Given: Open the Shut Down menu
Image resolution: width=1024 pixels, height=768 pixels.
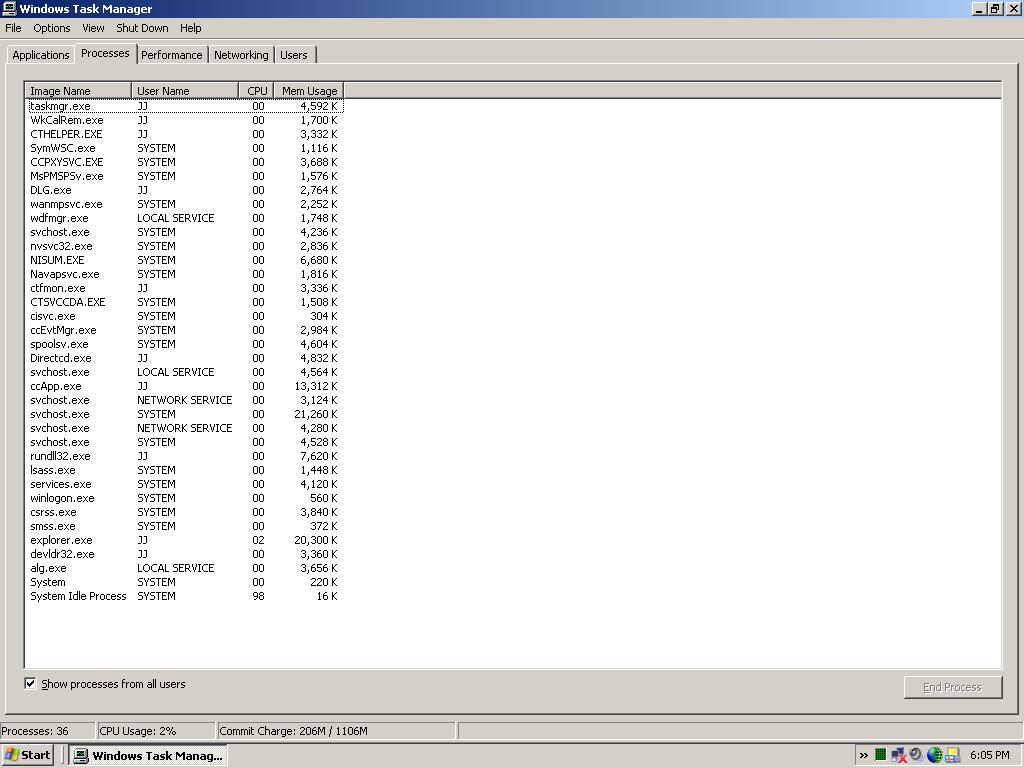Looking at the screenshot, I should click(x=142, y=28).
